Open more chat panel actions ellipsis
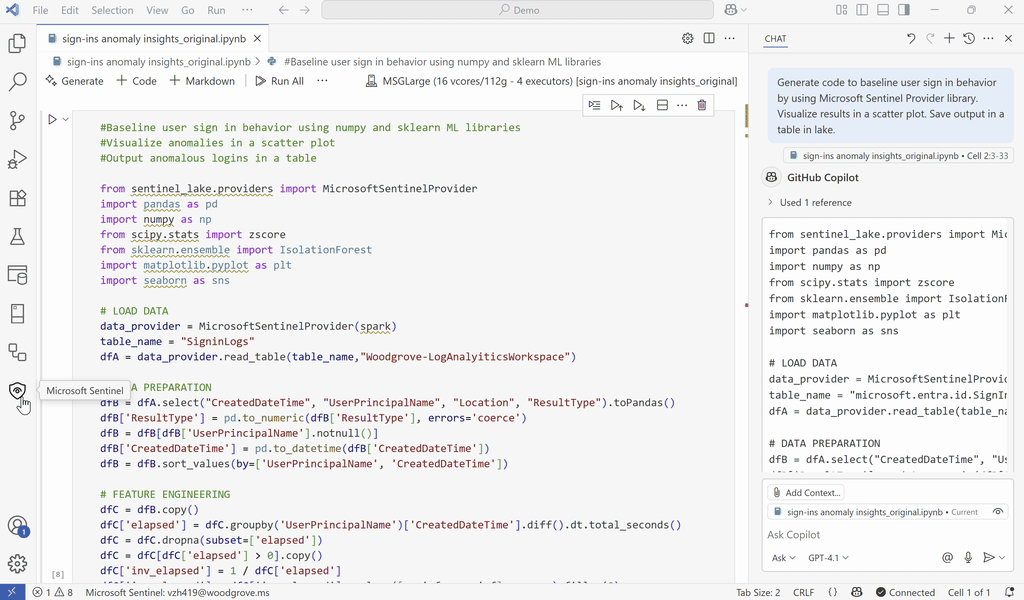1024x600 pixels. tap(989, 39)
